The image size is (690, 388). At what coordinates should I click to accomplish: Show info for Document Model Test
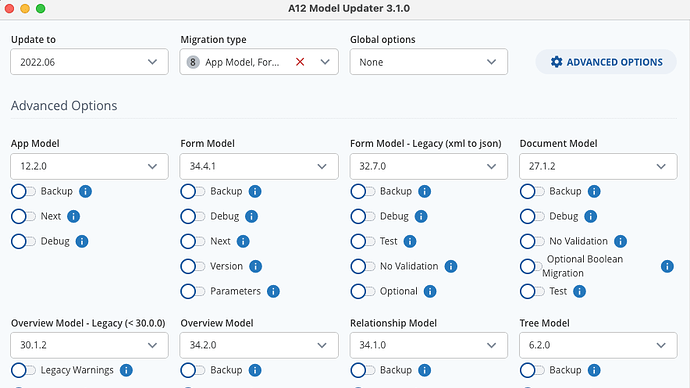coord(580,291)
